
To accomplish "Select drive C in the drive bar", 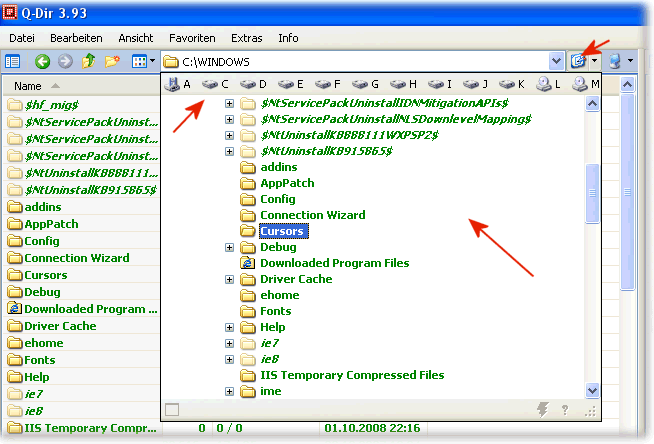I will (215, 85).
